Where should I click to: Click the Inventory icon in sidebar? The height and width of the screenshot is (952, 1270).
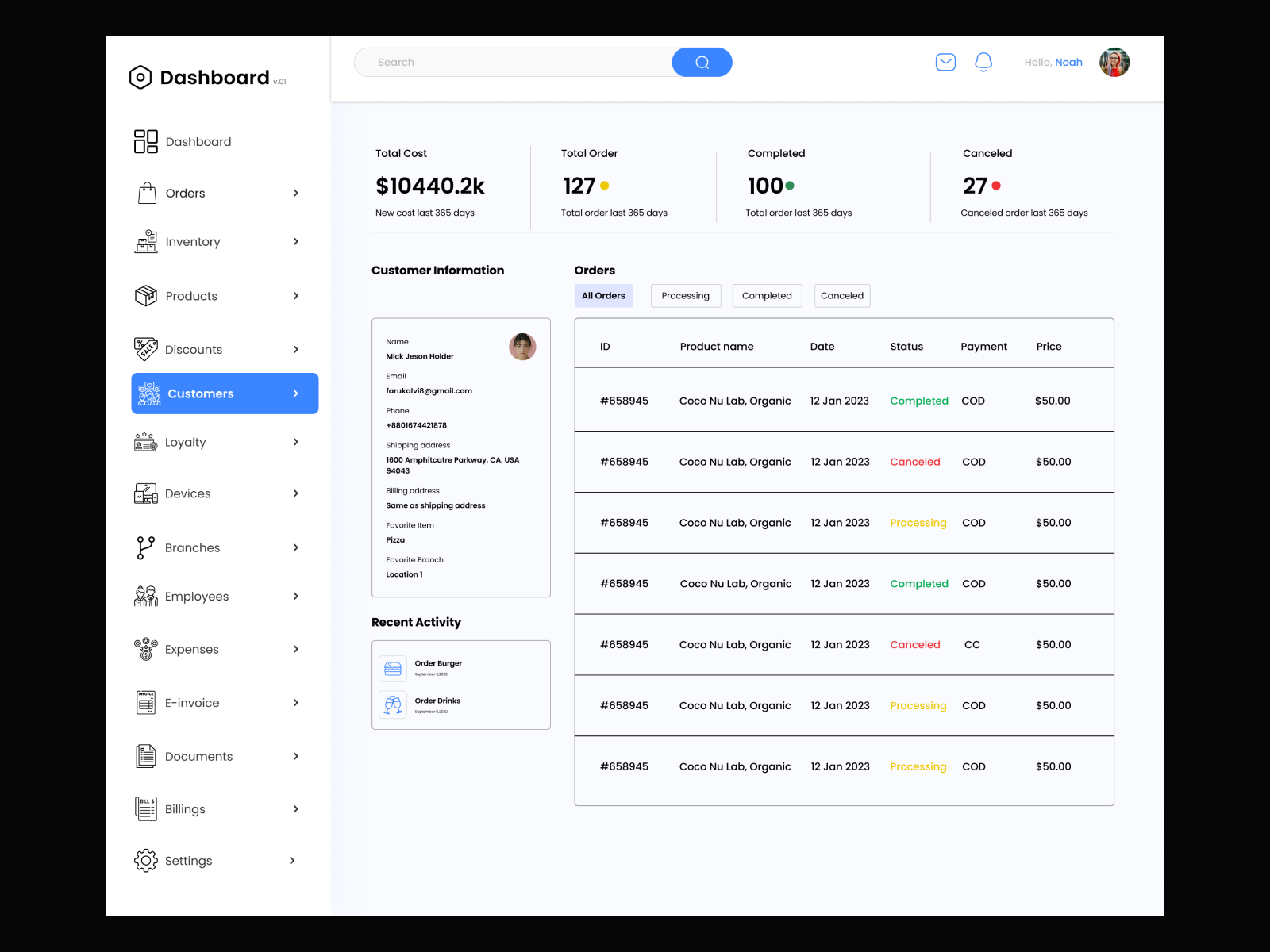click(x=146, y=242)
